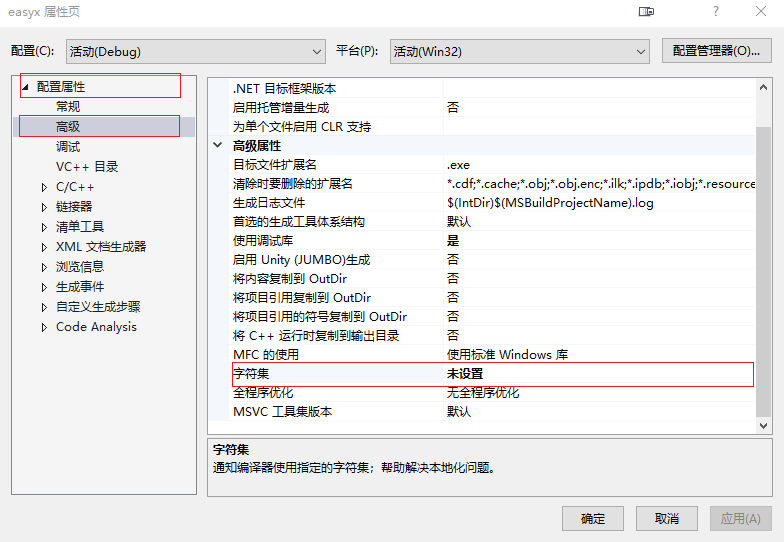Click the title bar feedback icon

646,11
